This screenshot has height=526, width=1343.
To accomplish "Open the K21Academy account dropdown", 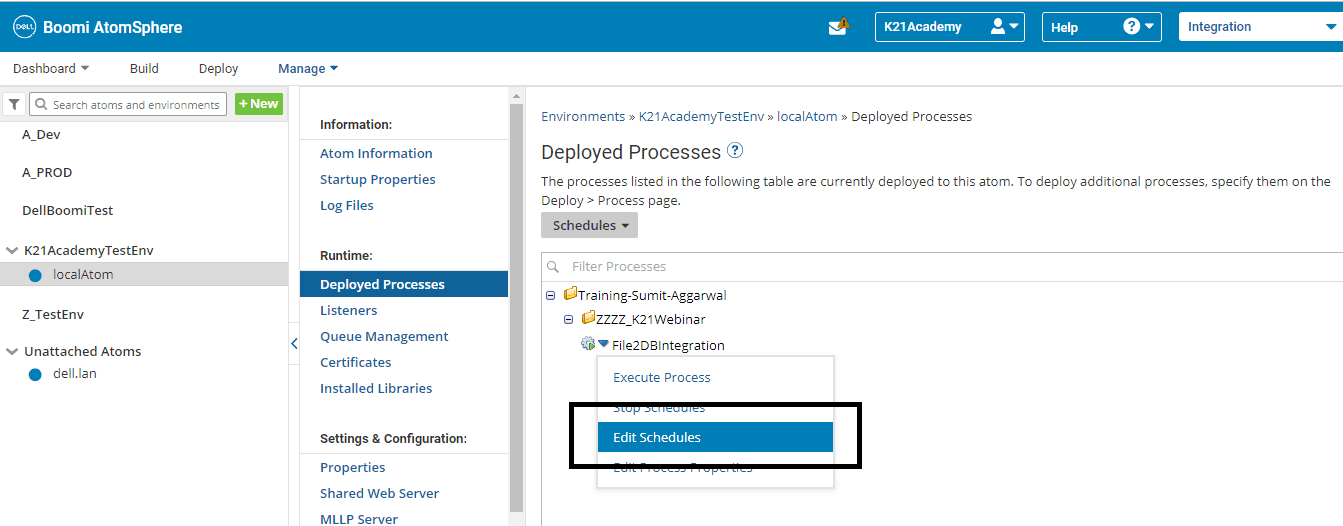I will coord(949,27).
